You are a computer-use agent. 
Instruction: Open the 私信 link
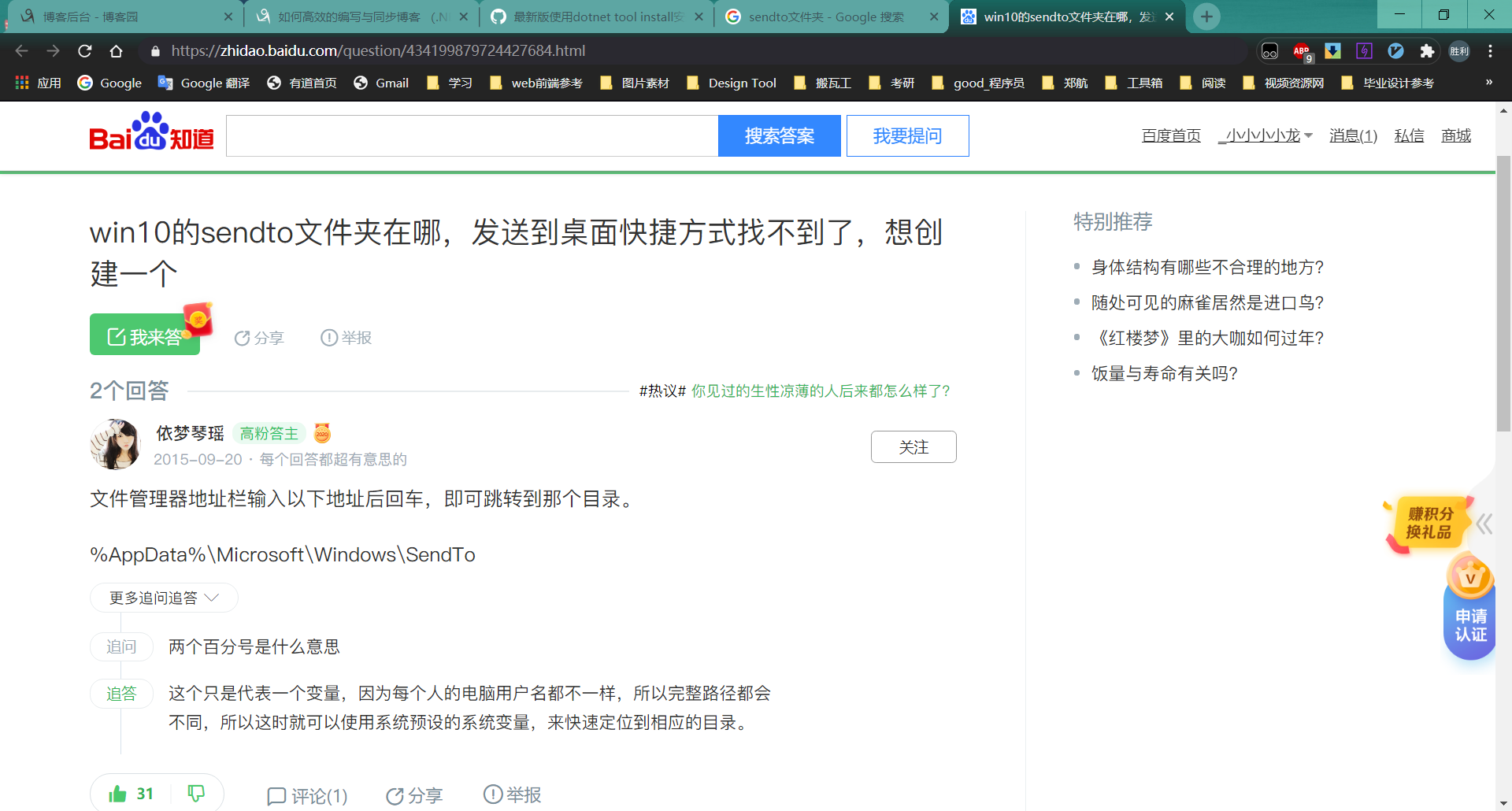[x=1409, y=135]
